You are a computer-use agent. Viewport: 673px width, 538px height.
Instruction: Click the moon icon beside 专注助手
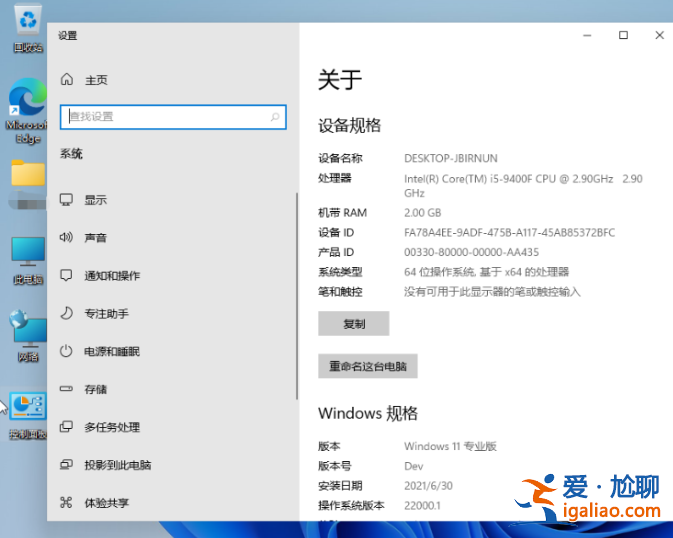pyautogui.click(x=66, y=313)
